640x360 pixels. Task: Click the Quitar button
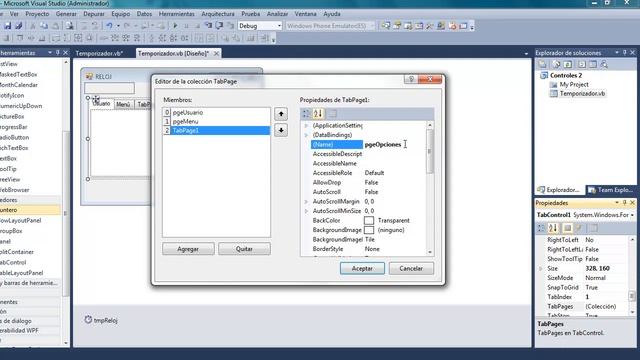(x=244, y=249)
